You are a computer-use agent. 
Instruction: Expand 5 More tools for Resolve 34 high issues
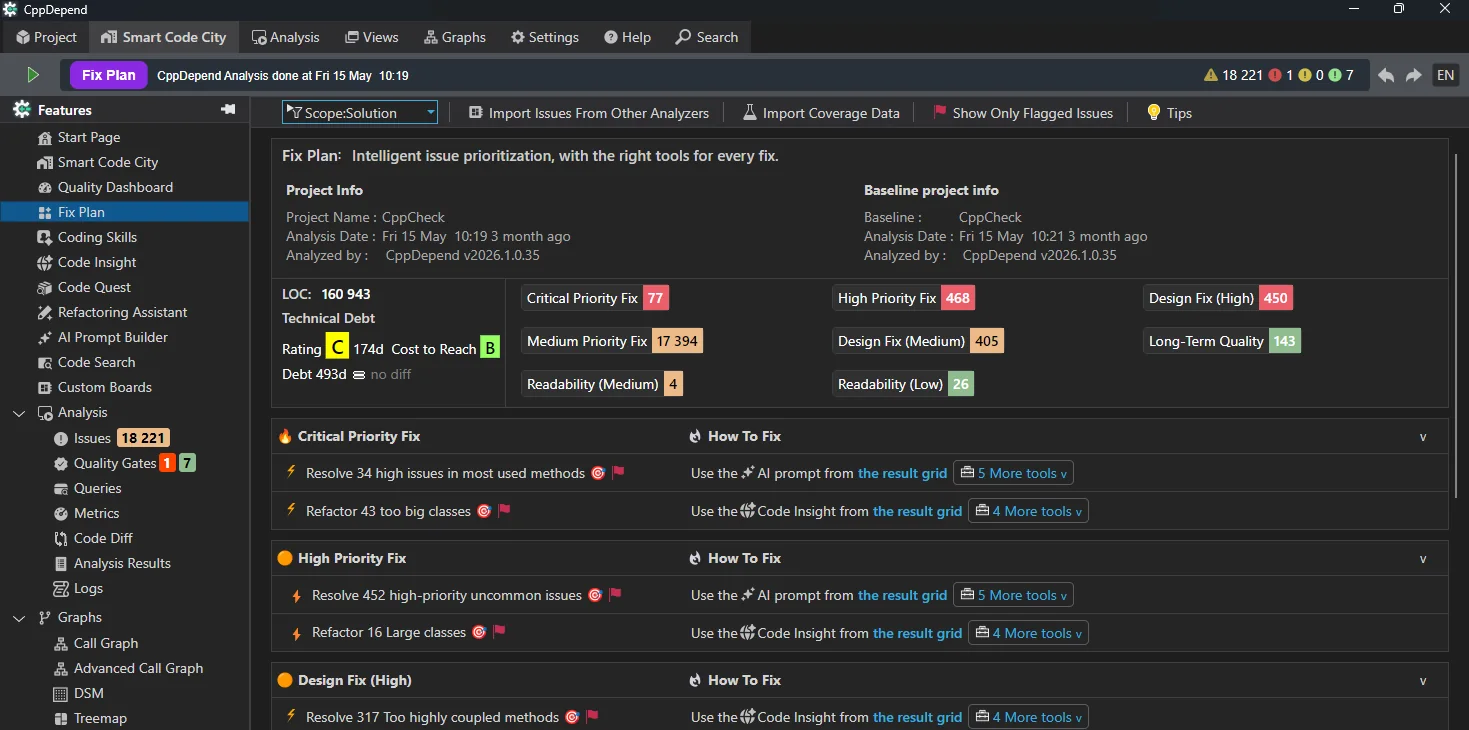tap(1013, 473)
